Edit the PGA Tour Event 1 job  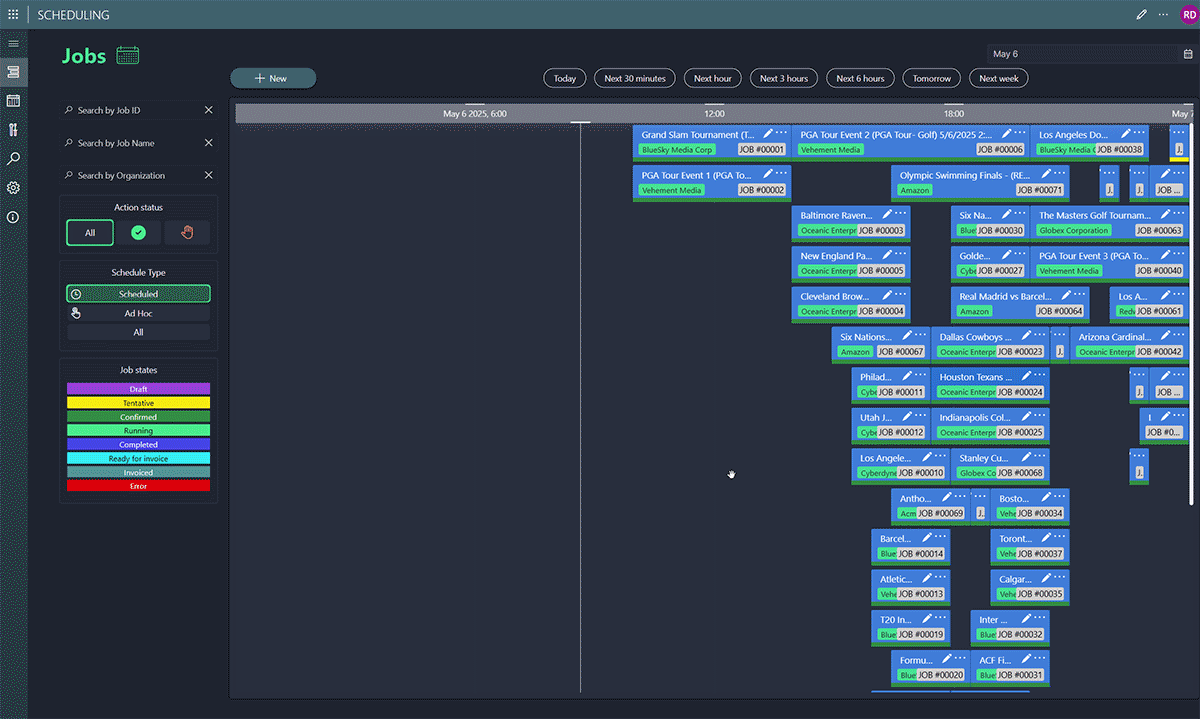coord(768,174)
